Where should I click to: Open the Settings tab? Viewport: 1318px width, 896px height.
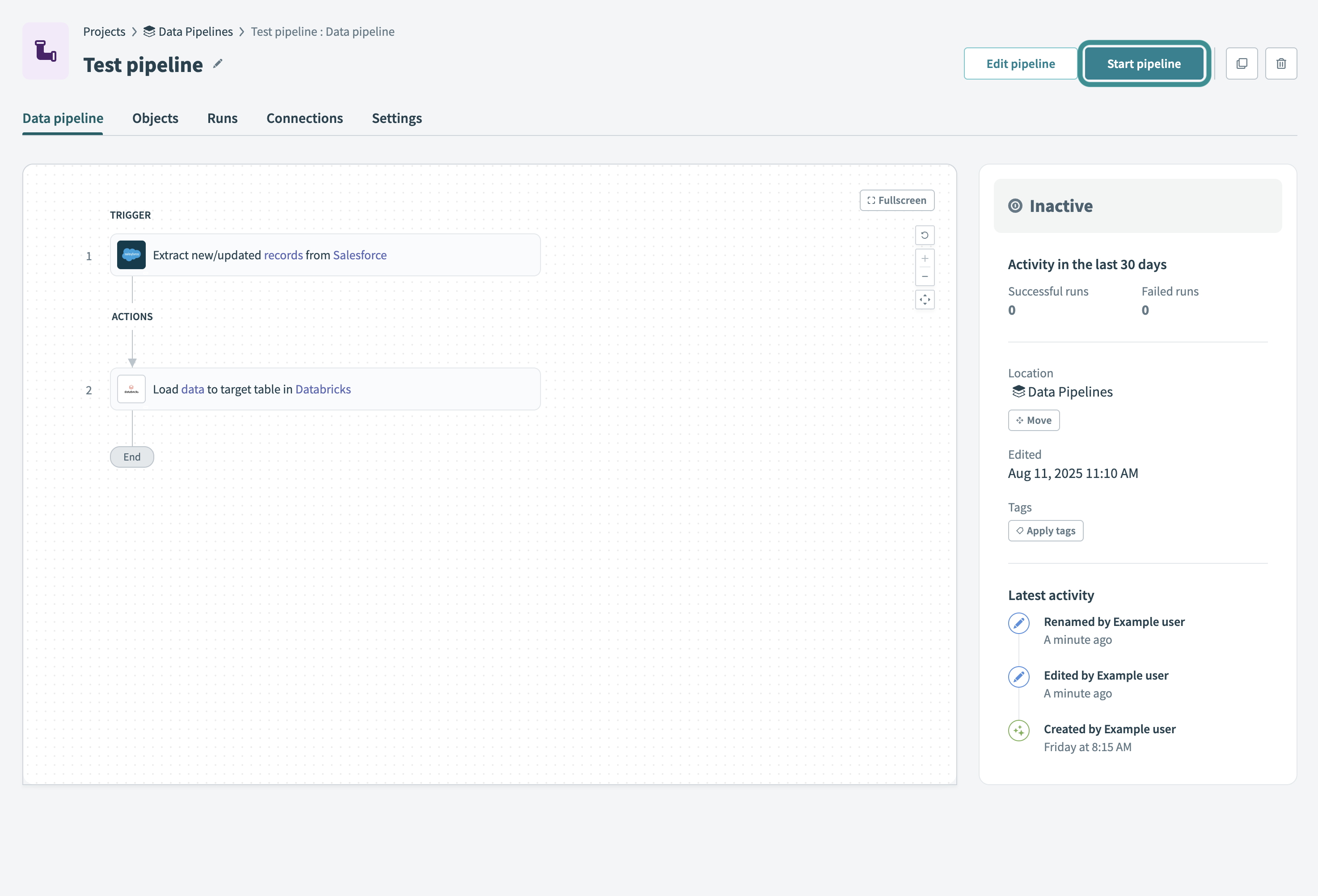click(x=396, y=118)
